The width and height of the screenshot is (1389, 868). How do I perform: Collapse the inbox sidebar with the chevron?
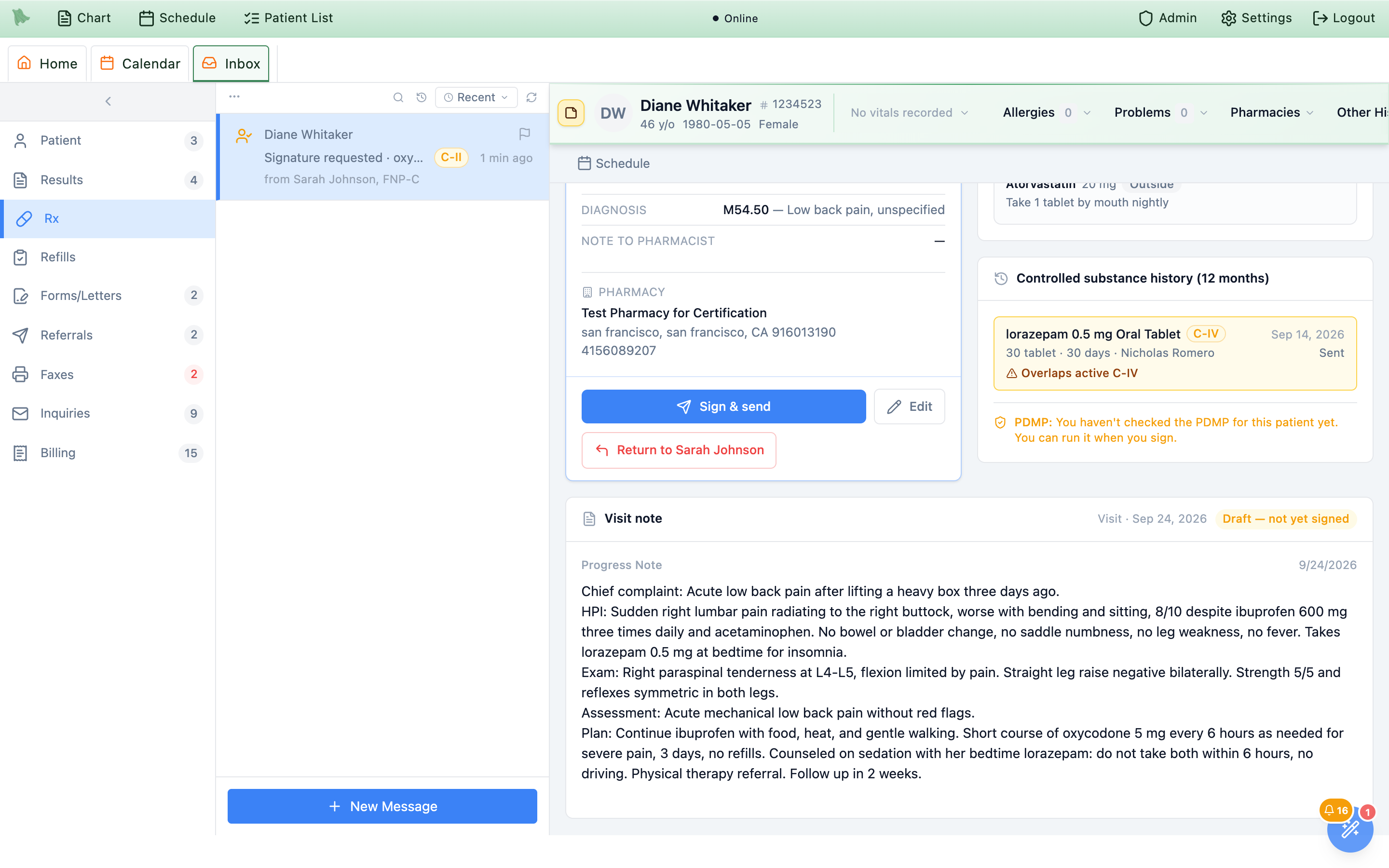click(108, 102)
